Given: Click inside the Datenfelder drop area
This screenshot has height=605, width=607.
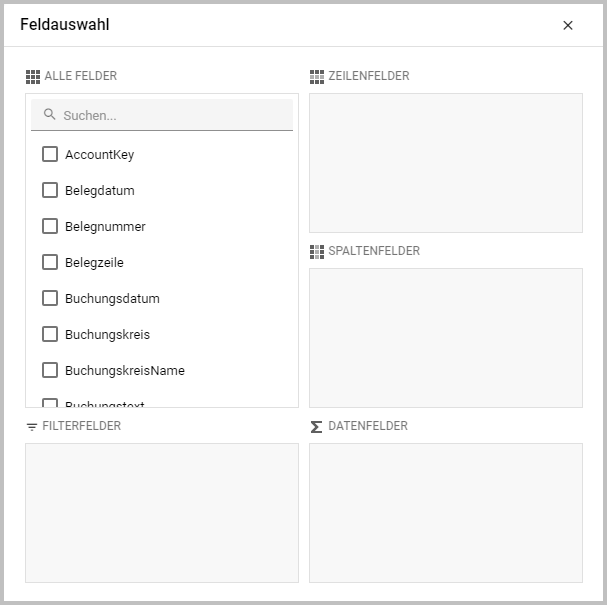Looking at the screenshot, I should [445, 513].
